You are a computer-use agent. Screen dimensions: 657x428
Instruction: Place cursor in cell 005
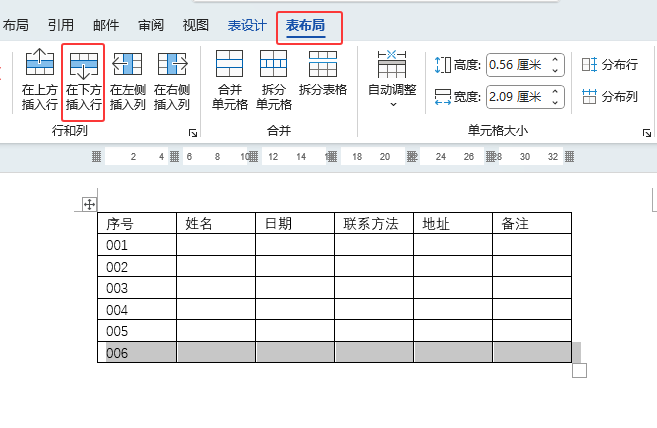pos(137,331)
